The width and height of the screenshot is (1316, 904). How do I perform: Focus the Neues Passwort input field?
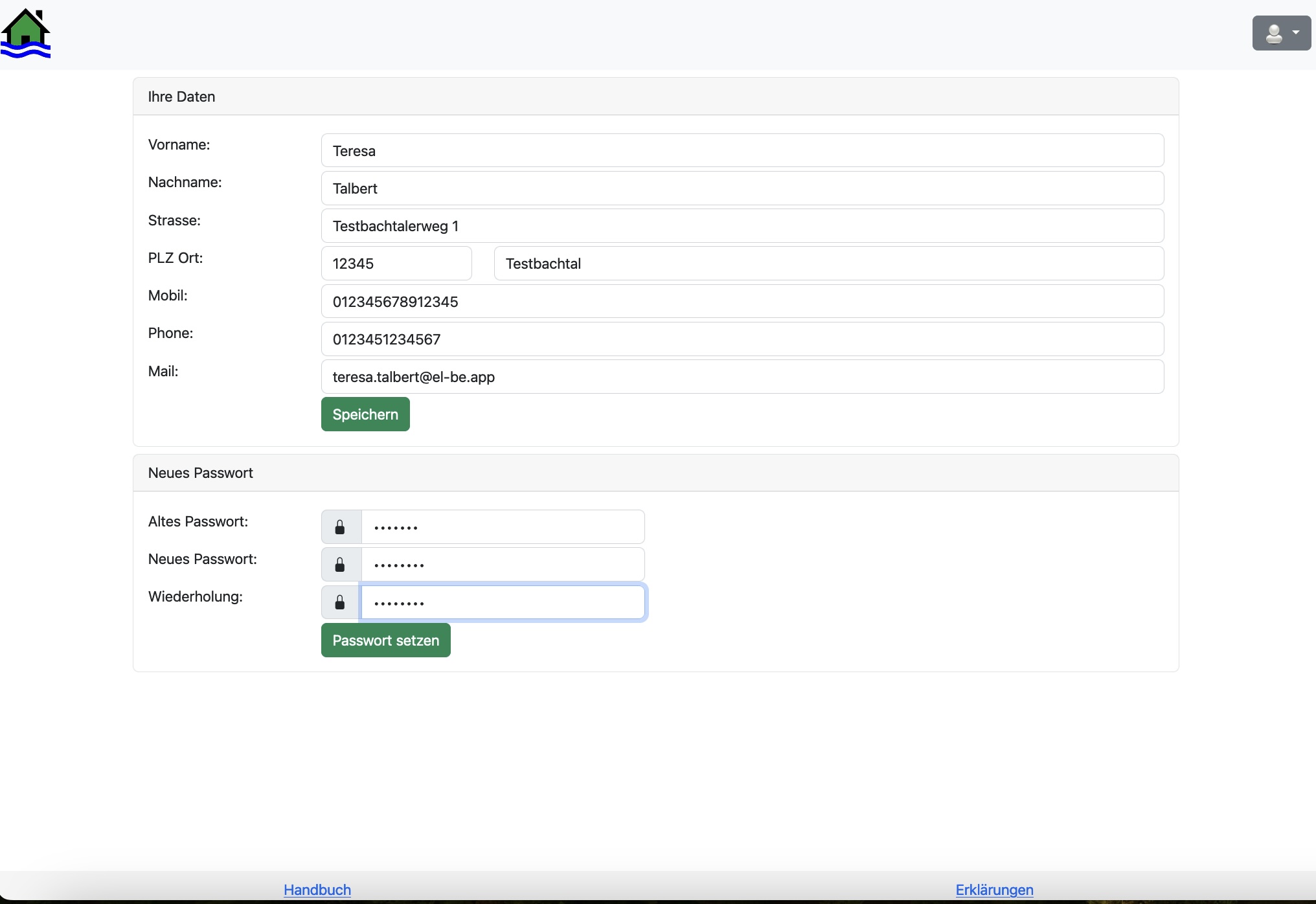pyautogui.click(x=503, y=565)
